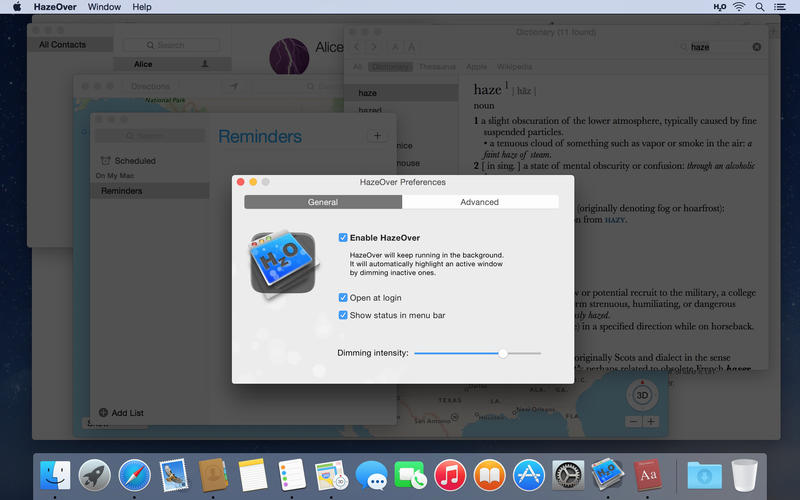This screenshot has height=500, width=800.
Task: Open Safari from the dock
Action: pos(134,474)
